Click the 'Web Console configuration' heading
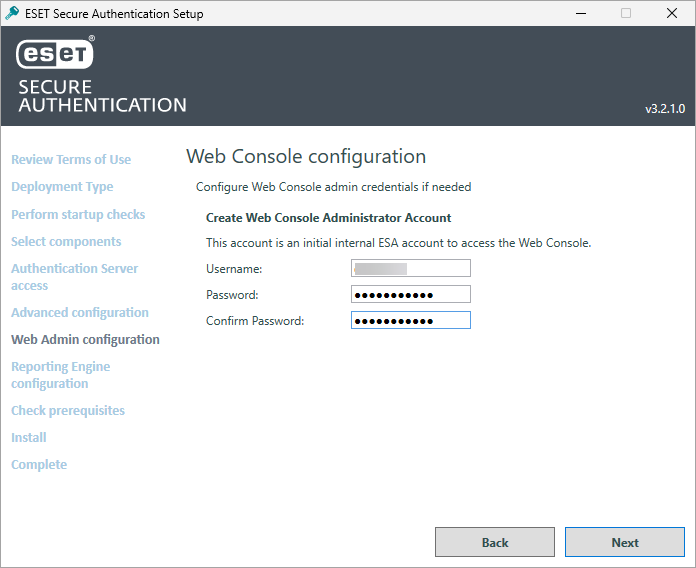696x568 pixels. click(x=306, y=156)
